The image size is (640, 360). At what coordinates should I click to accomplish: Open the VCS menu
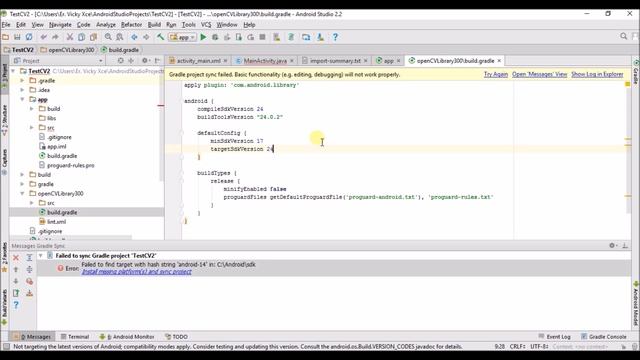coord(206,25)
